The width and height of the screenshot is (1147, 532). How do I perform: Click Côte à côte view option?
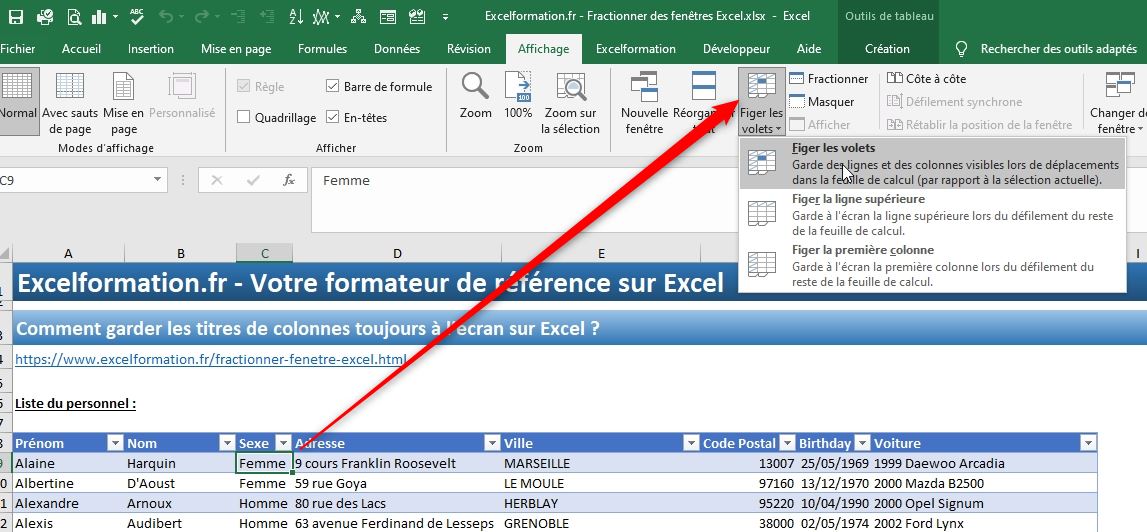click(x=927, y=79)
